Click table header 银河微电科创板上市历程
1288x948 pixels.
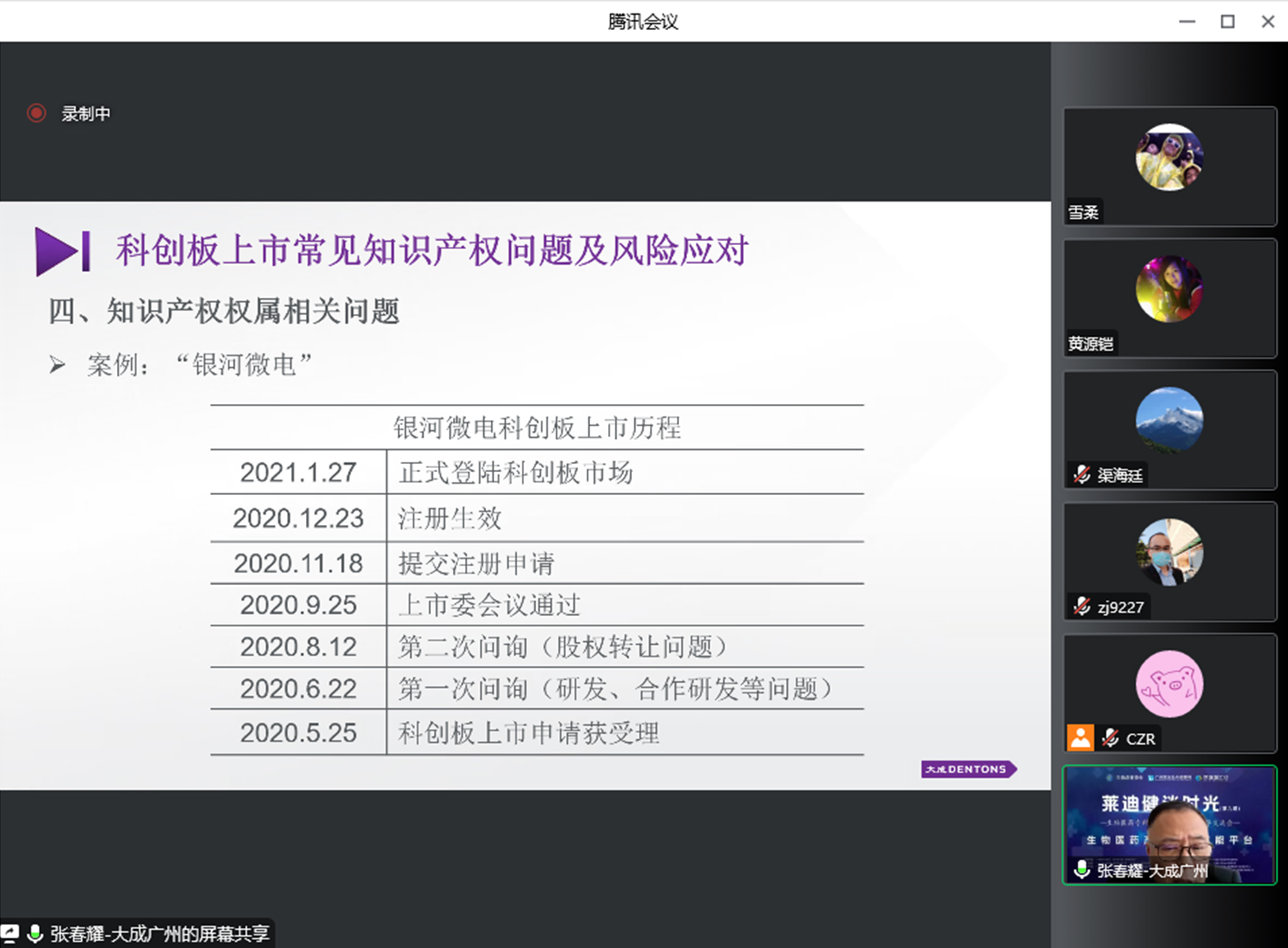(x=537, y=428)
